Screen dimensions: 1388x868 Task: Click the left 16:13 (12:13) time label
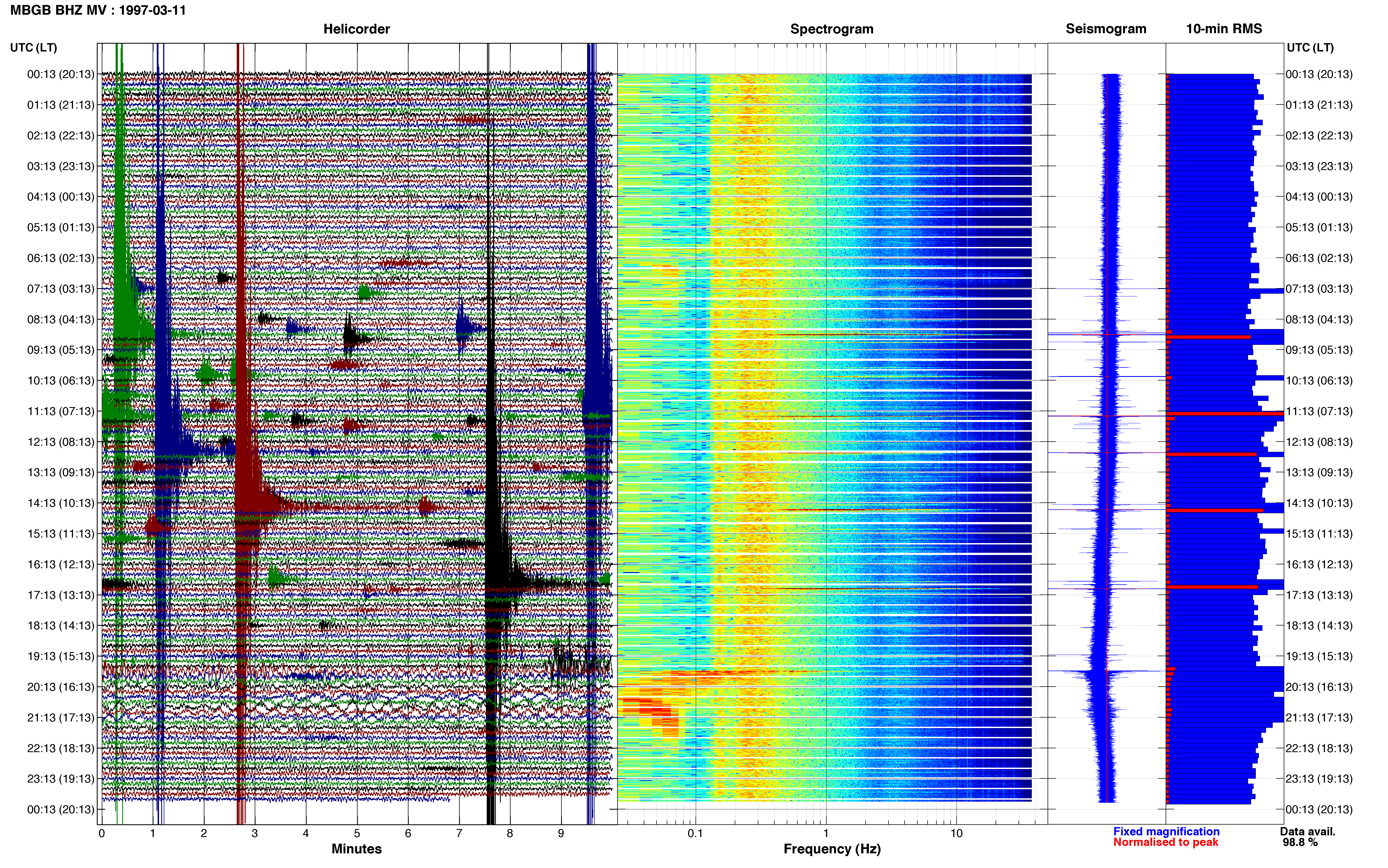(x=61, y=564)
